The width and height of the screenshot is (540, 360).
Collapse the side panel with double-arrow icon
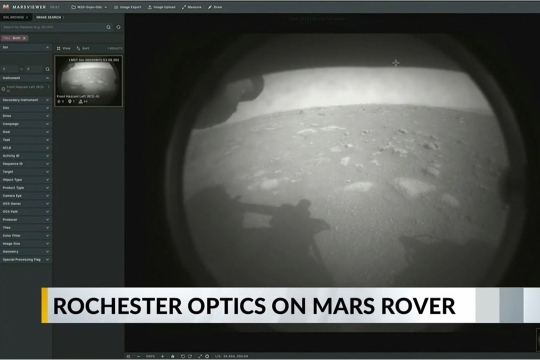128,356
